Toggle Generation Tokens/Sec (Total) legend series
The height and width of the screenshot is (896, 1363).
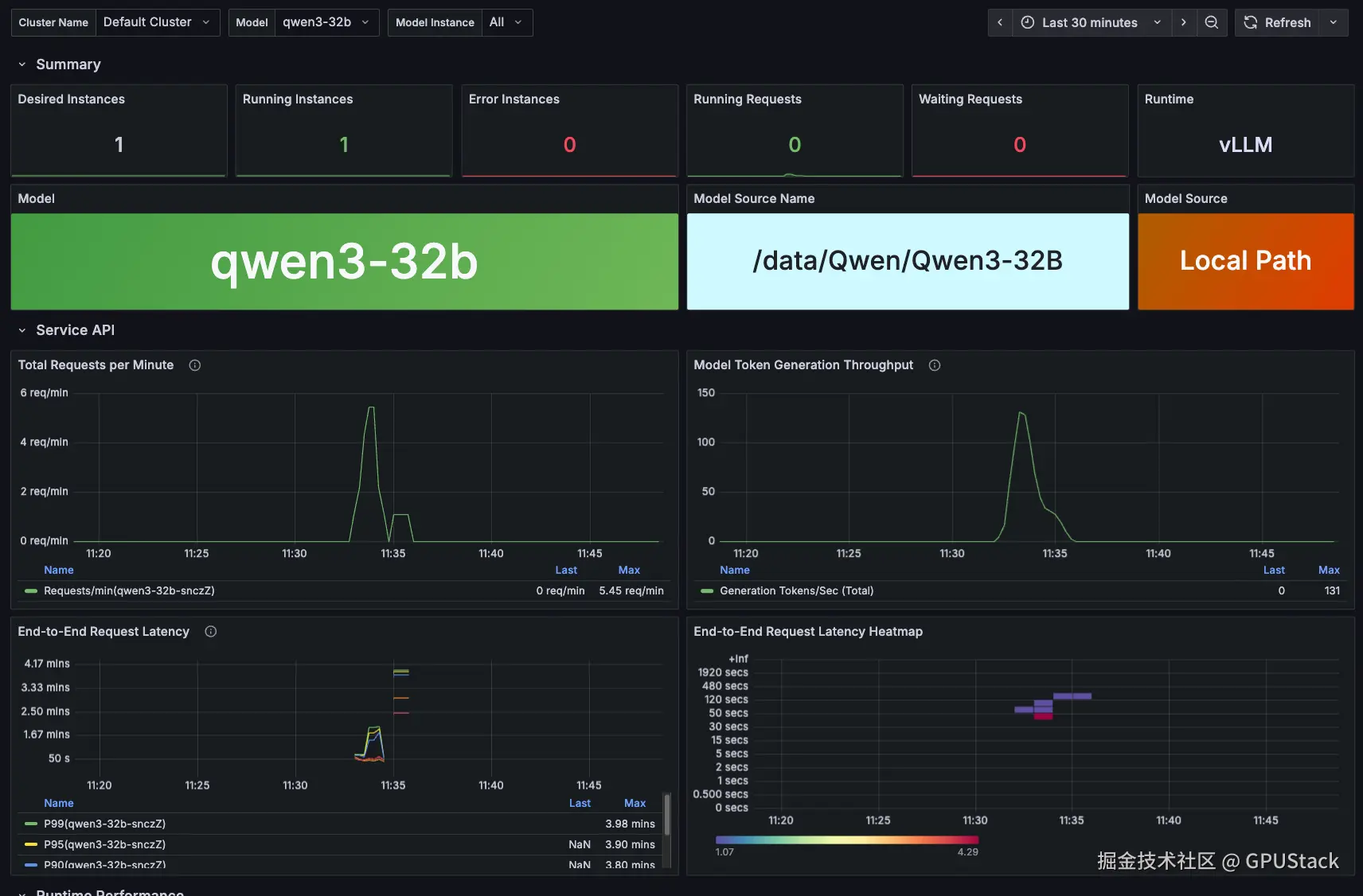pos(796,591)
